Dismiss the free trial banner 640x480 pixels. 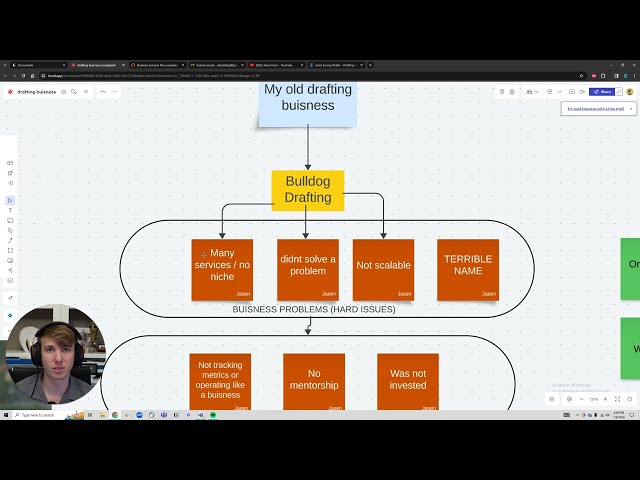[x=631, y=109]
